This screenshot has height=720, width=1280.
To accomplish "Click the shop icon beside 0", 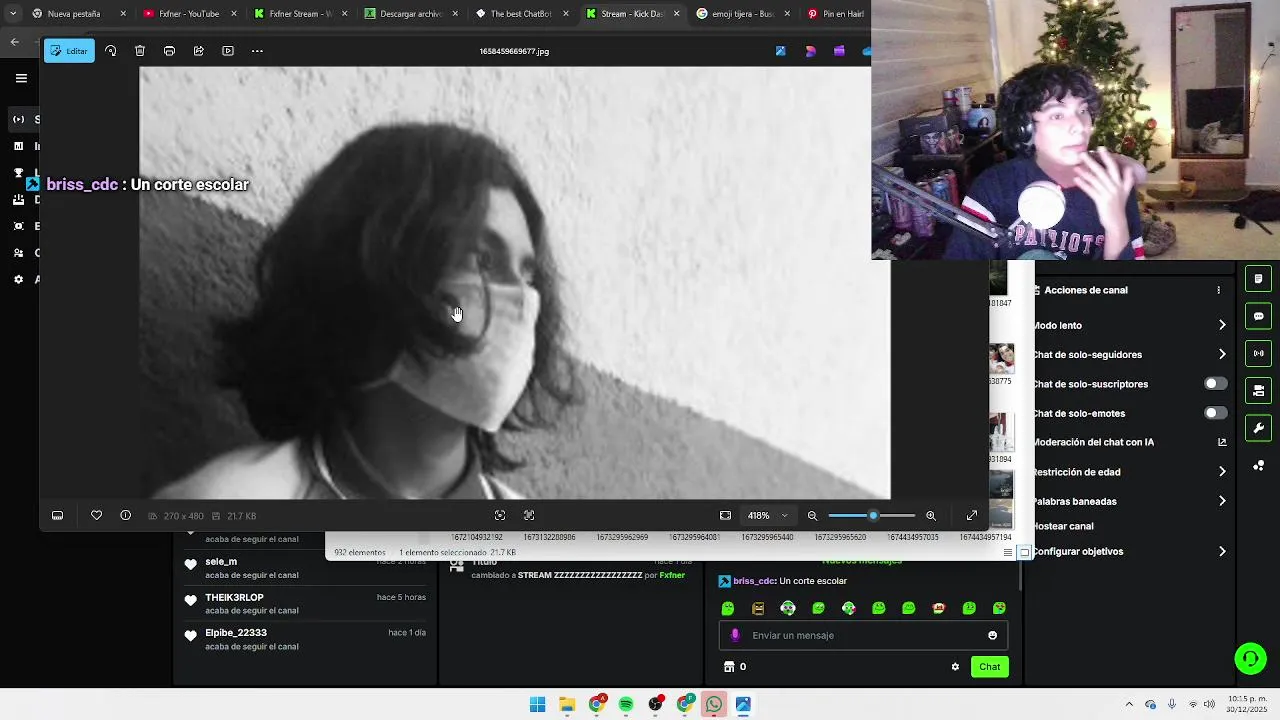I will (729, 667).
